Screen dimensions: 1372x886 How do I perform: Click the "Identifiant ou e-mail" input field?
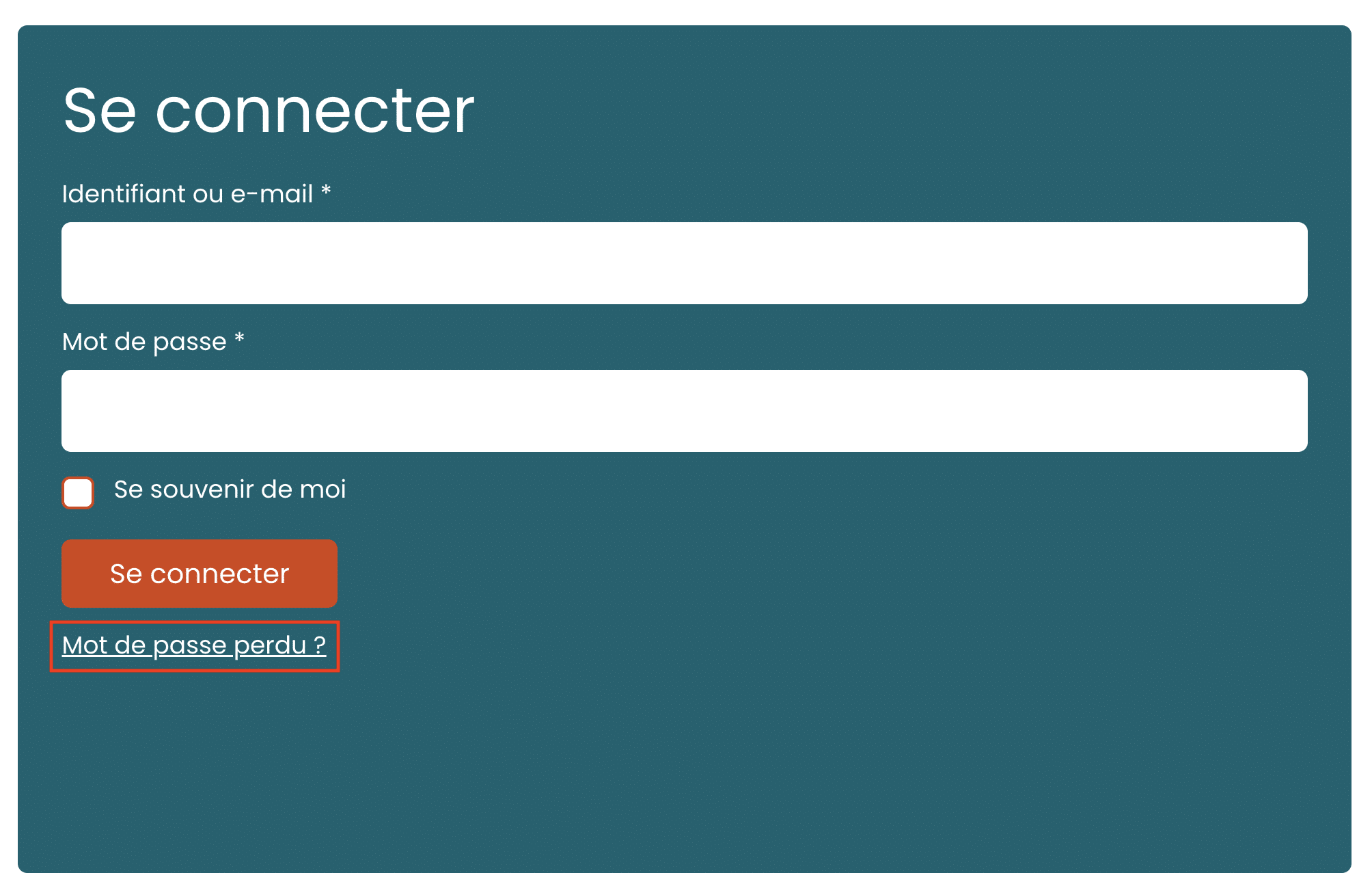click(684, 263)
